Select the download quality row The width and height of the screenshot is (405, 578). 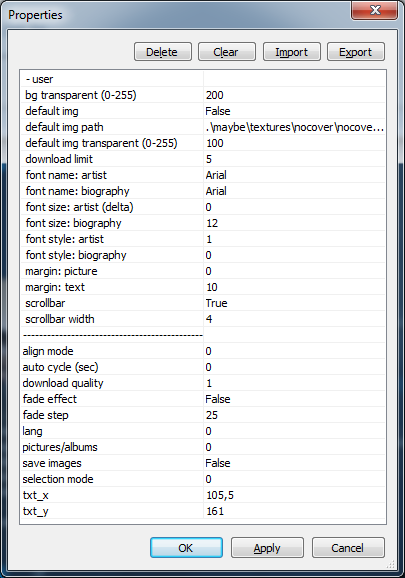203,383
